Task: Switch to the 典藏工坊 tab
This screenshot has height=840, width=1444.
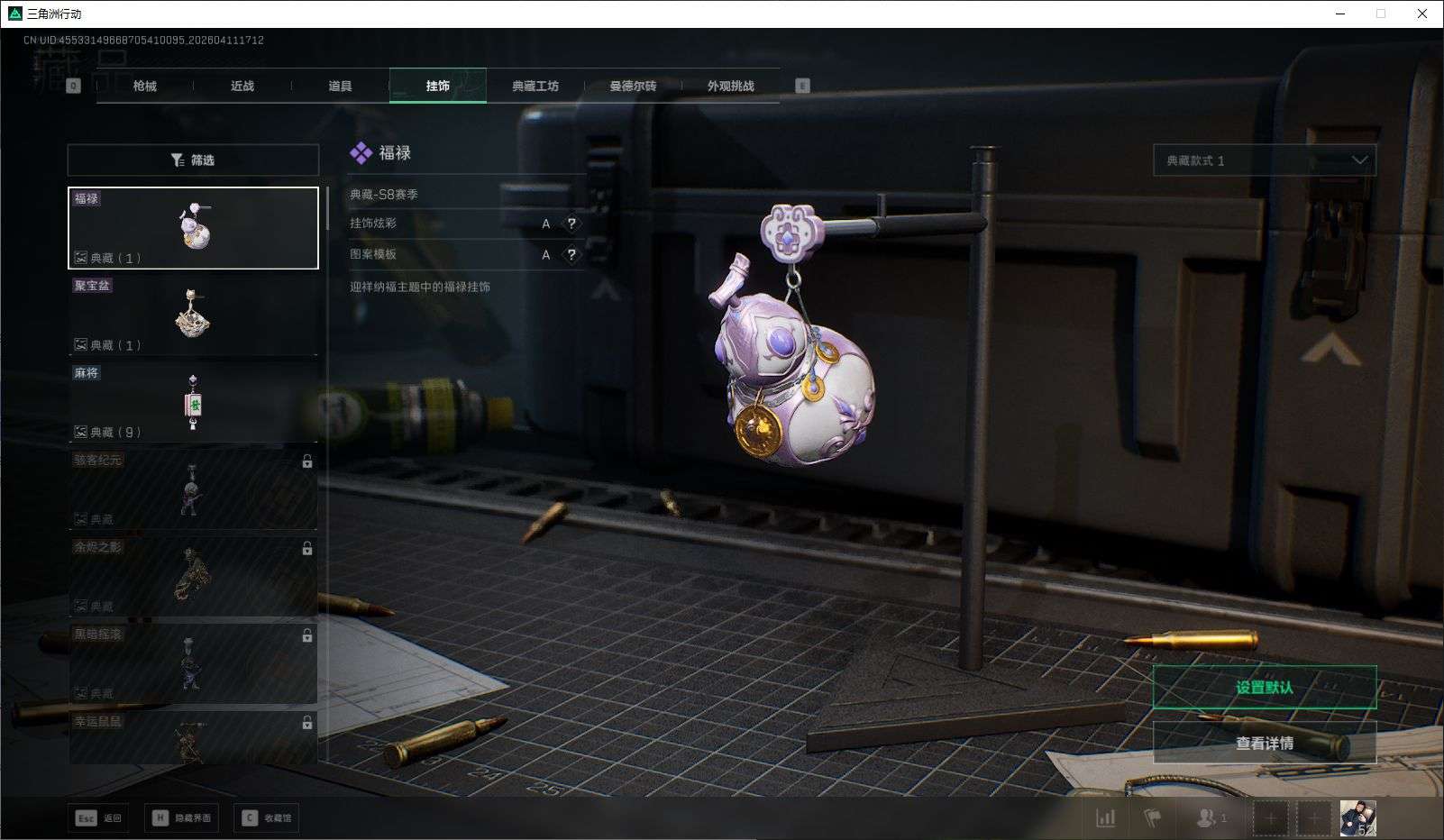Action: coord(535,86)
